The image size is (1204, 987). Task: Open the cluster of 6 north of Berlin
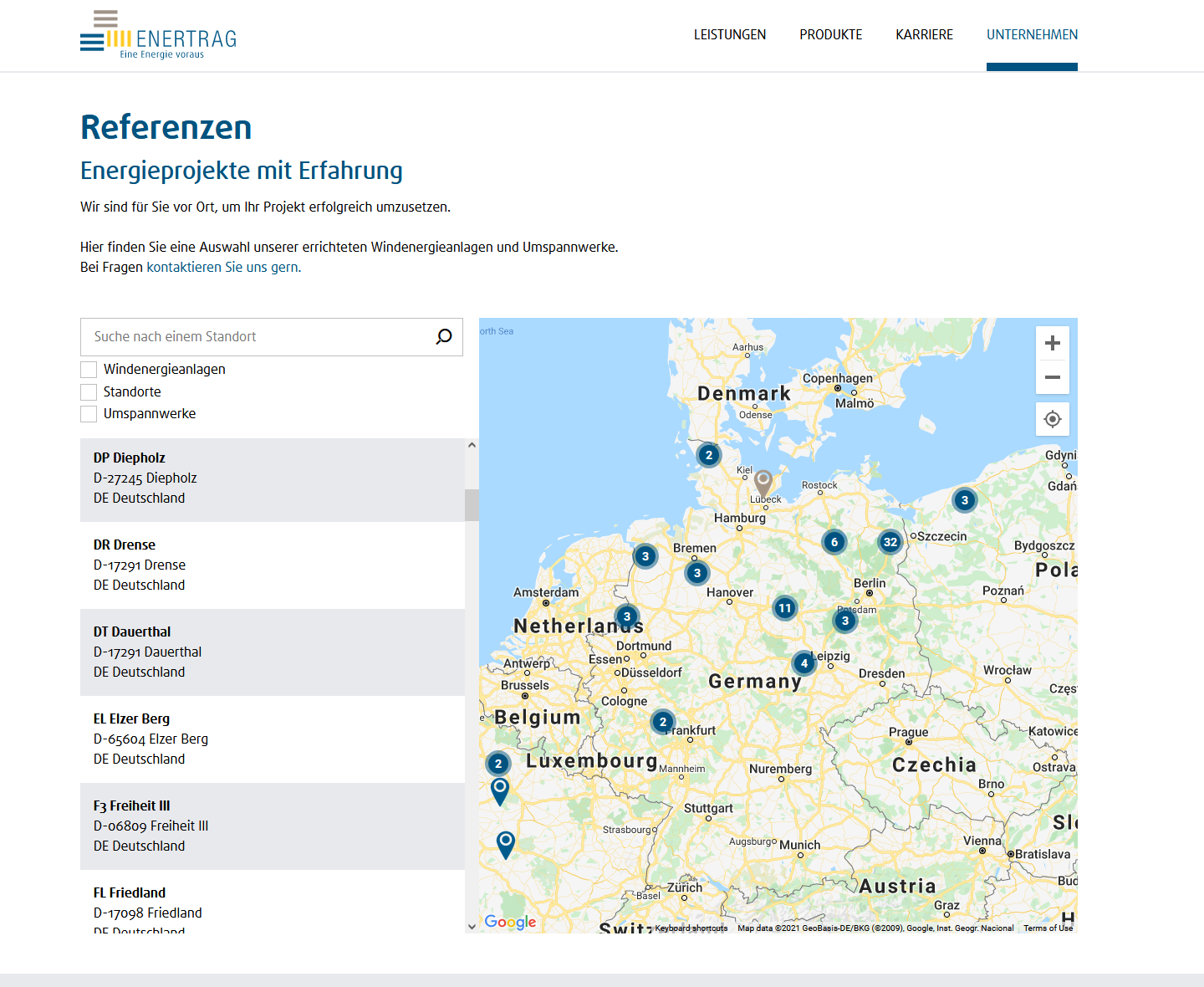pos(834,542)
